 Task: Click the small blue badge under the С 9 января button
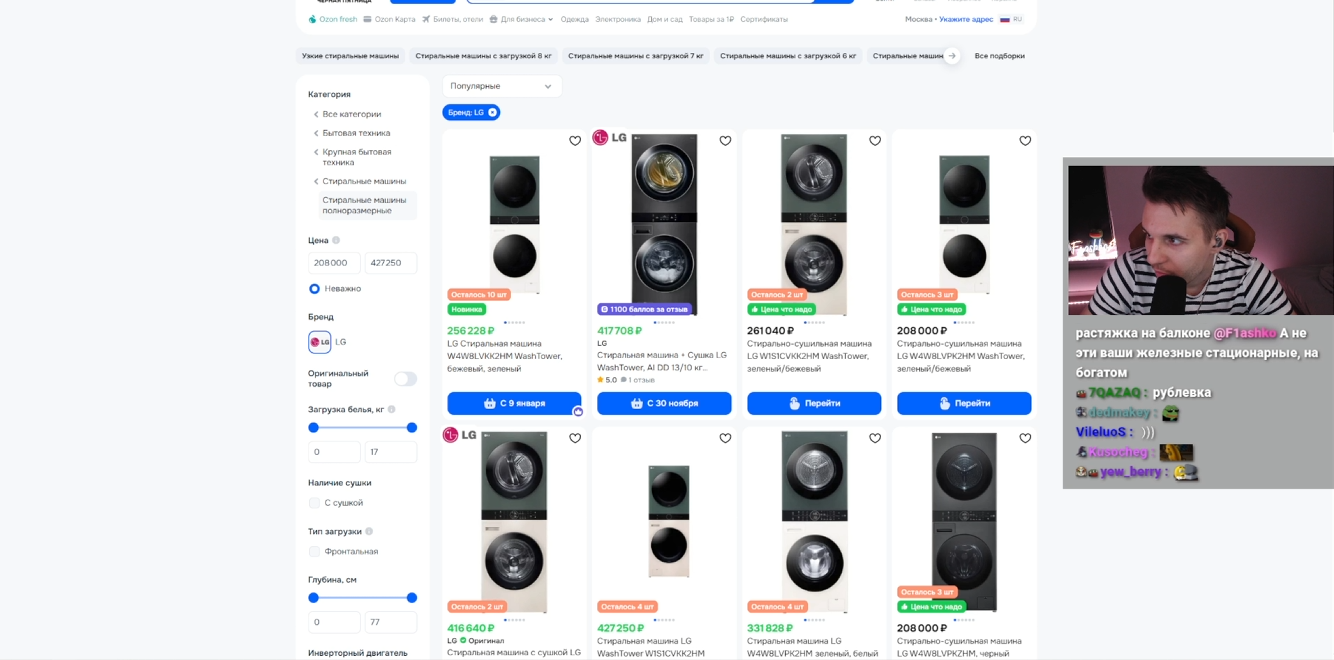[578, 411]
